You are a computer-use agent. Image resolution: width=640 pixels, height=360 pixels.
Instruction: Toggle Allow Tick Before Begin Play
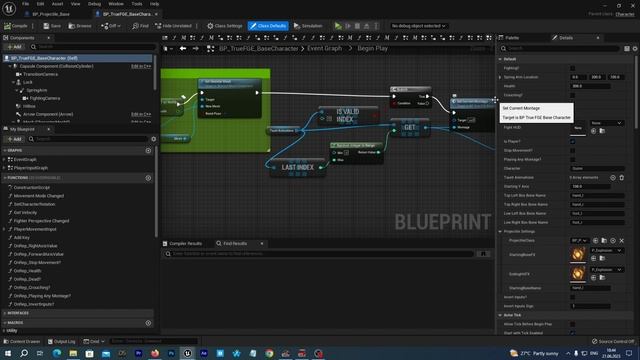coord(572,324)
